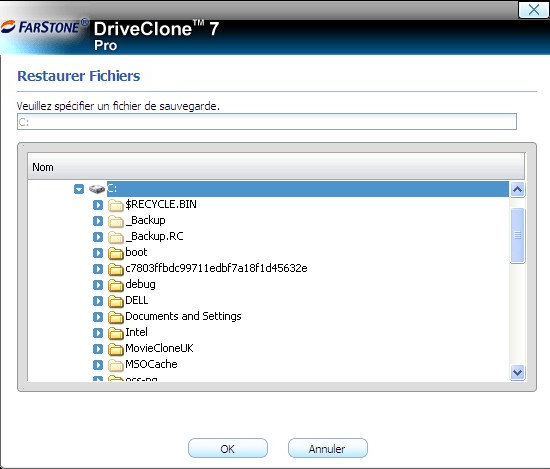Expand the _Backup folder arrow

click(x=98, y=221)
